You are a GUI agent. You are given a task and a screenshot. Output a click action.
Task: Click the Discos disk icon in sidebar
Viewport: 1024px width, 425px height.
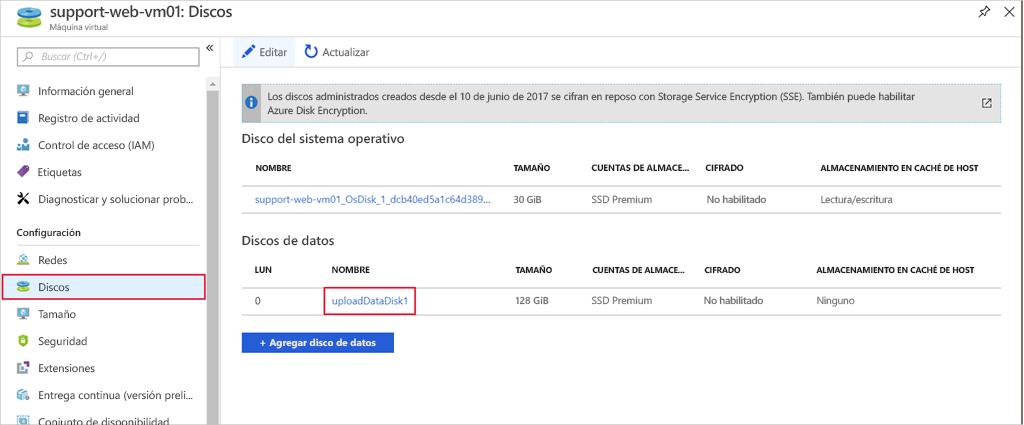[23, 287]
